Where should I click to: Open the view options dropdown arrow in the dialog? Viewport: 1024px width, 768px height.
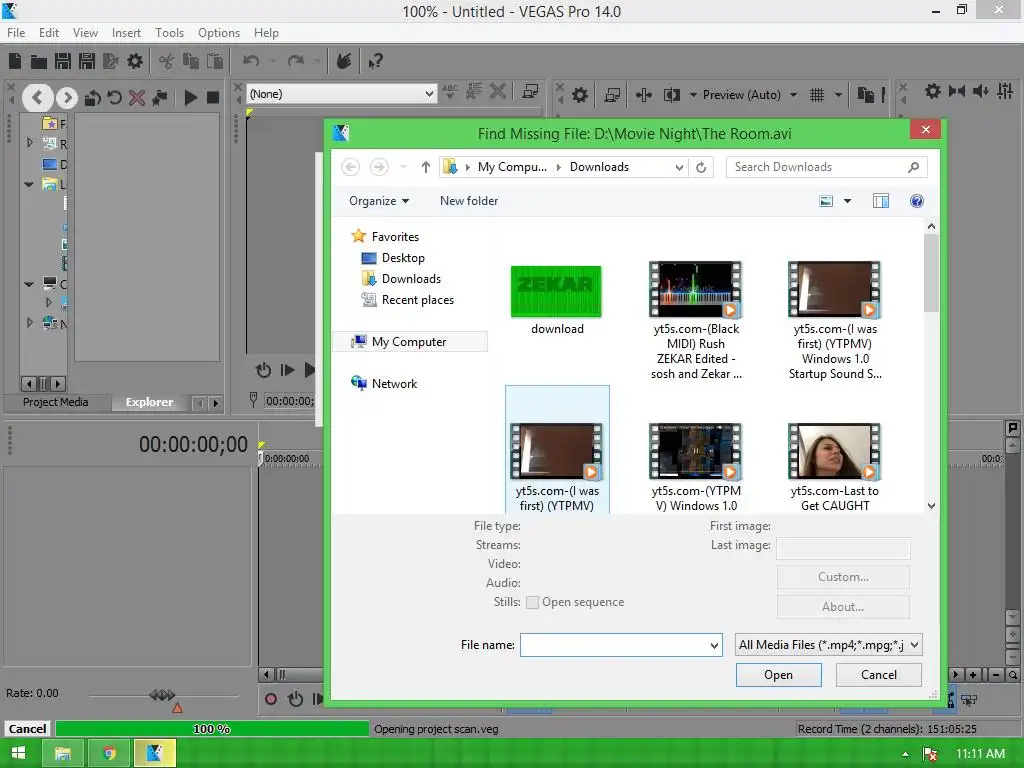847,201
